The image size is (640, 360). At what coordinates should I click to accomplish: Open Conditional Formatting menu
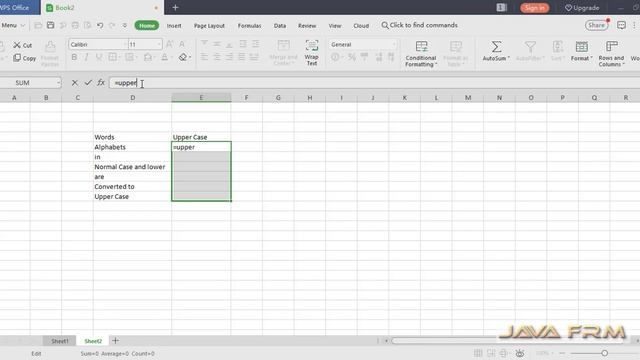pos(421,53)
